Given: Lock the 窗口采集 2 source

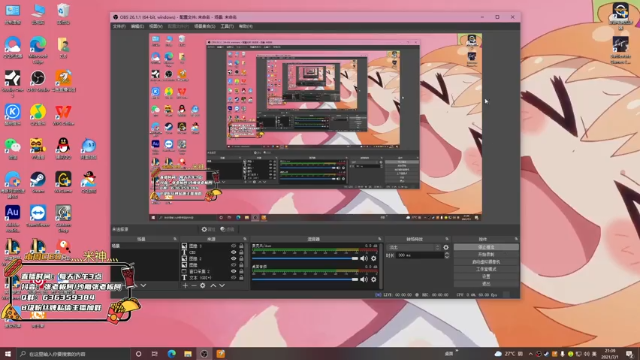Looking at the screenshot, I should [241, 271].
